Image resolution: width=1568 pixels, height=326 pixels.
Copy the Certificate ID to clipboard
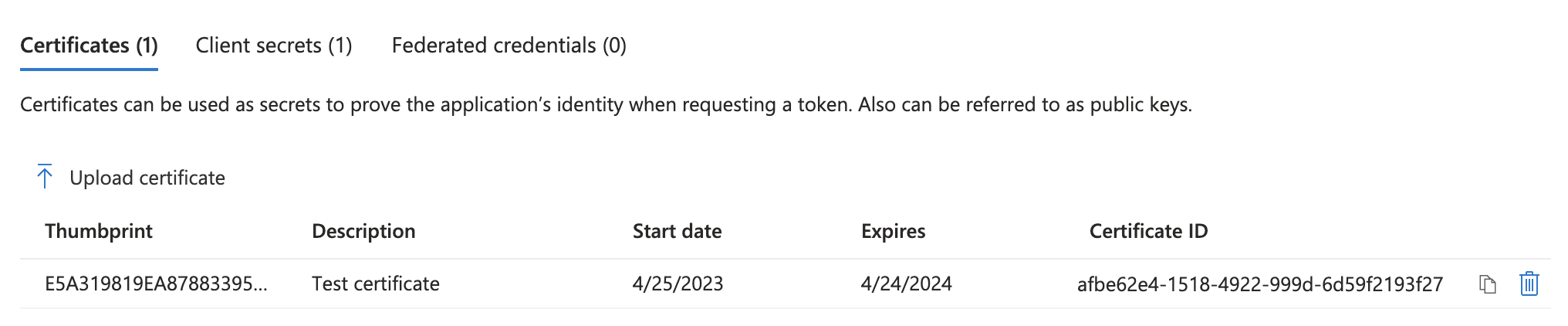(x=1487, y=284)
